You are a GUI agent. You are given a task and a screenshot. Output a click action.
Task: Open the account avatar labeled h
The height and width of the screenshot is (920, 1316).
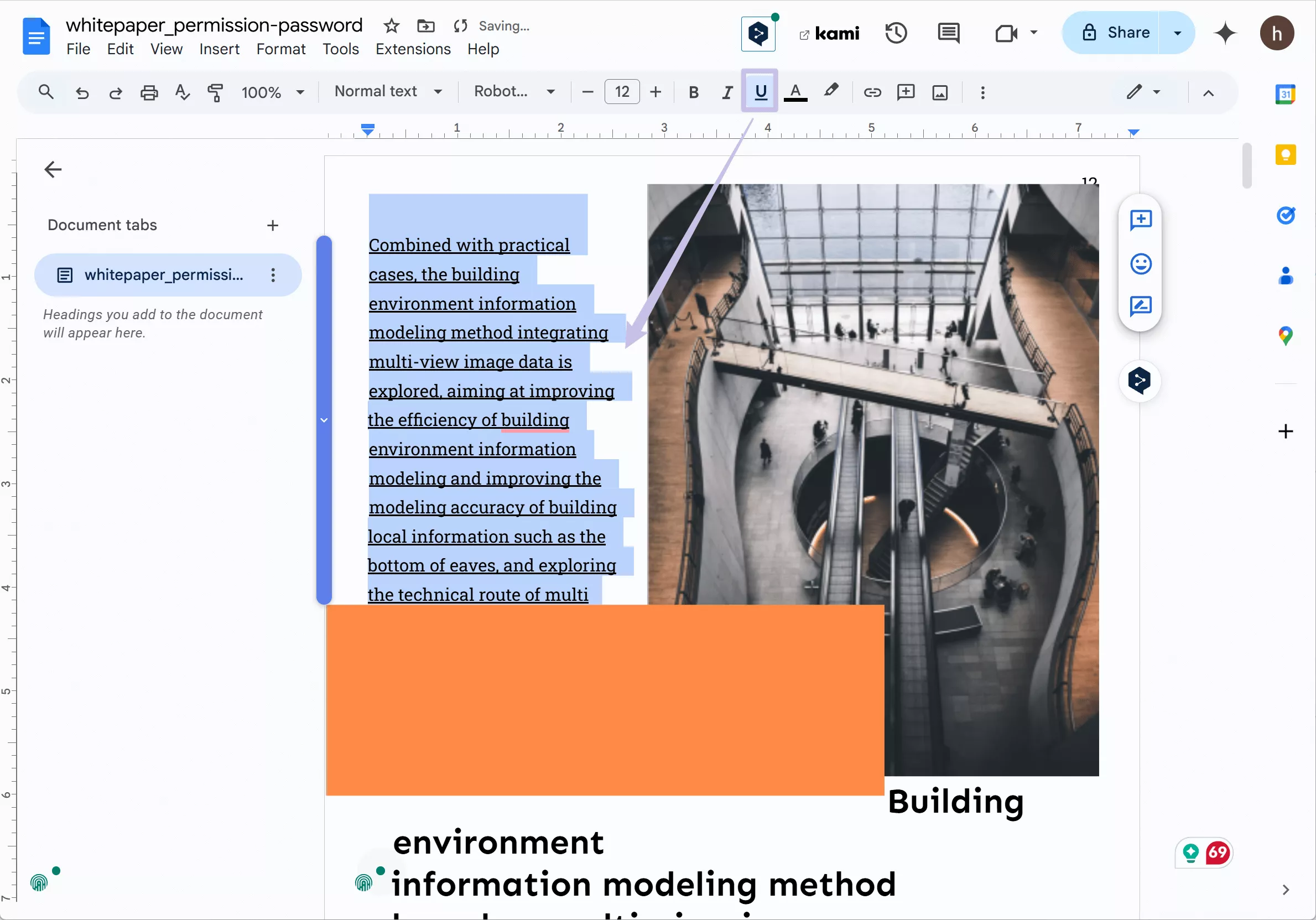[1277, 33]
